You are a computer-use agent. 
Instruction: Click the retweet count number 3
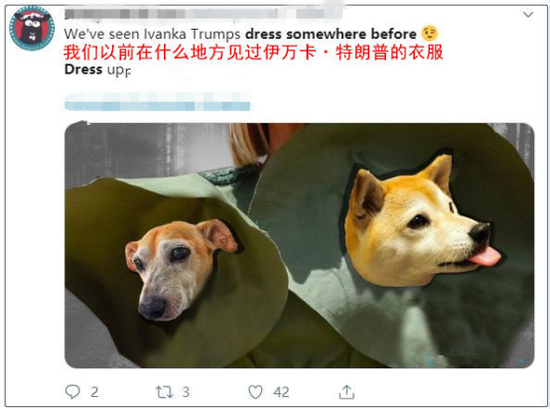186,392
